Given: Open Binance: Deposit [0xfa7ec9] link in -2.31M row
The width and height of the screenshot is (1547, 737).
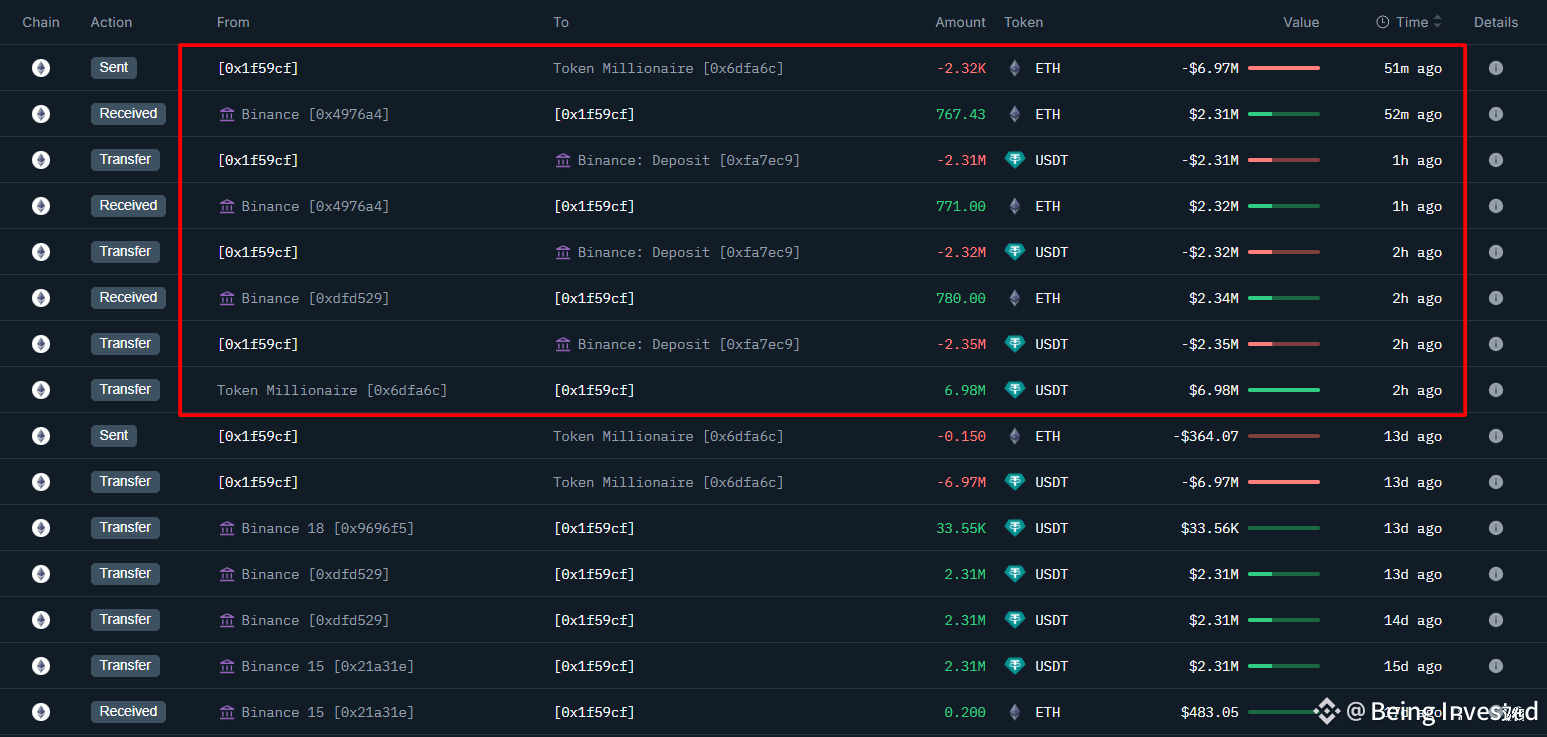Looking at the screenshot, I should (x=688, y=160).
